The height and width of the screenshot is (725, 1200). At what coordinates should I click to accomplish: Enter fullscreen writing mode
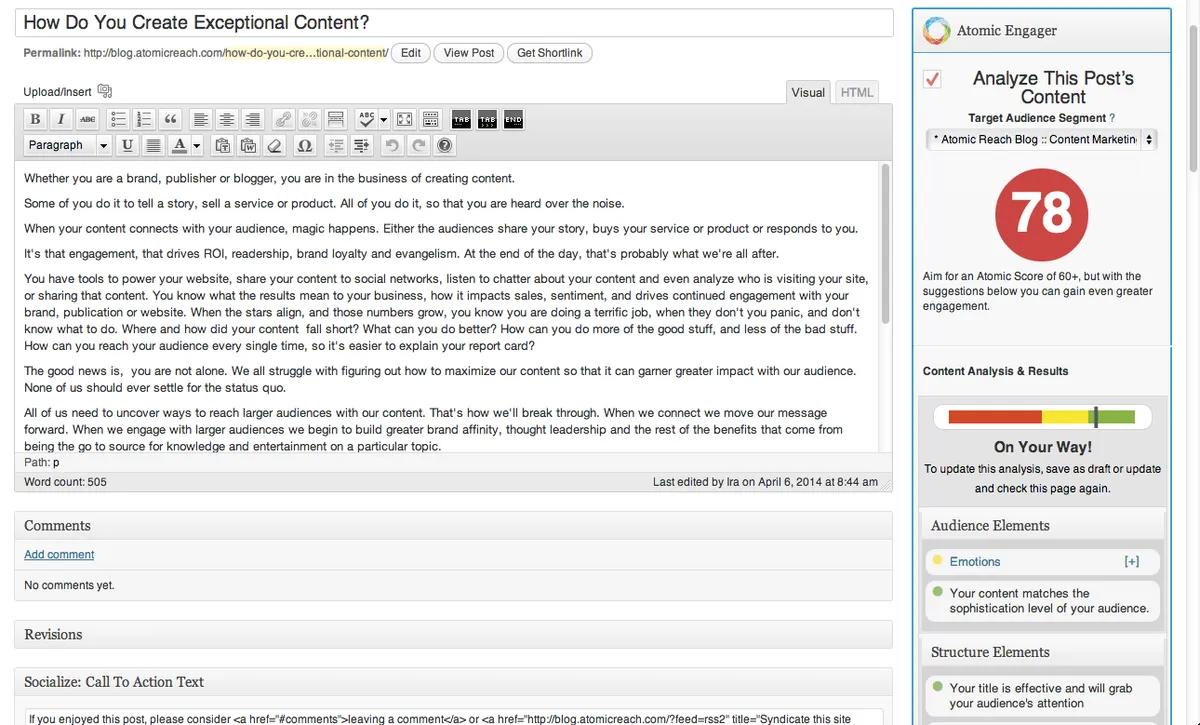click(405, 119)
